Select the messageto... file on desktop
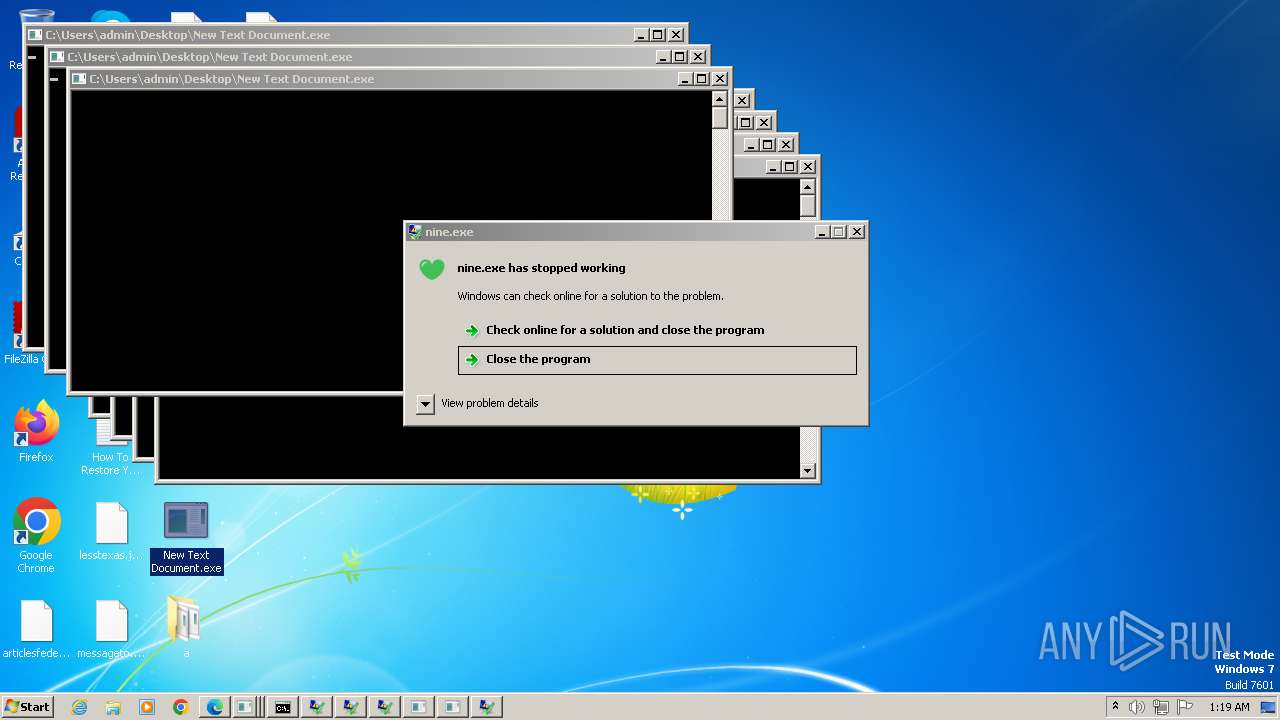The width and height of the screenshot is (1280, 720). (x=111, y=629)
